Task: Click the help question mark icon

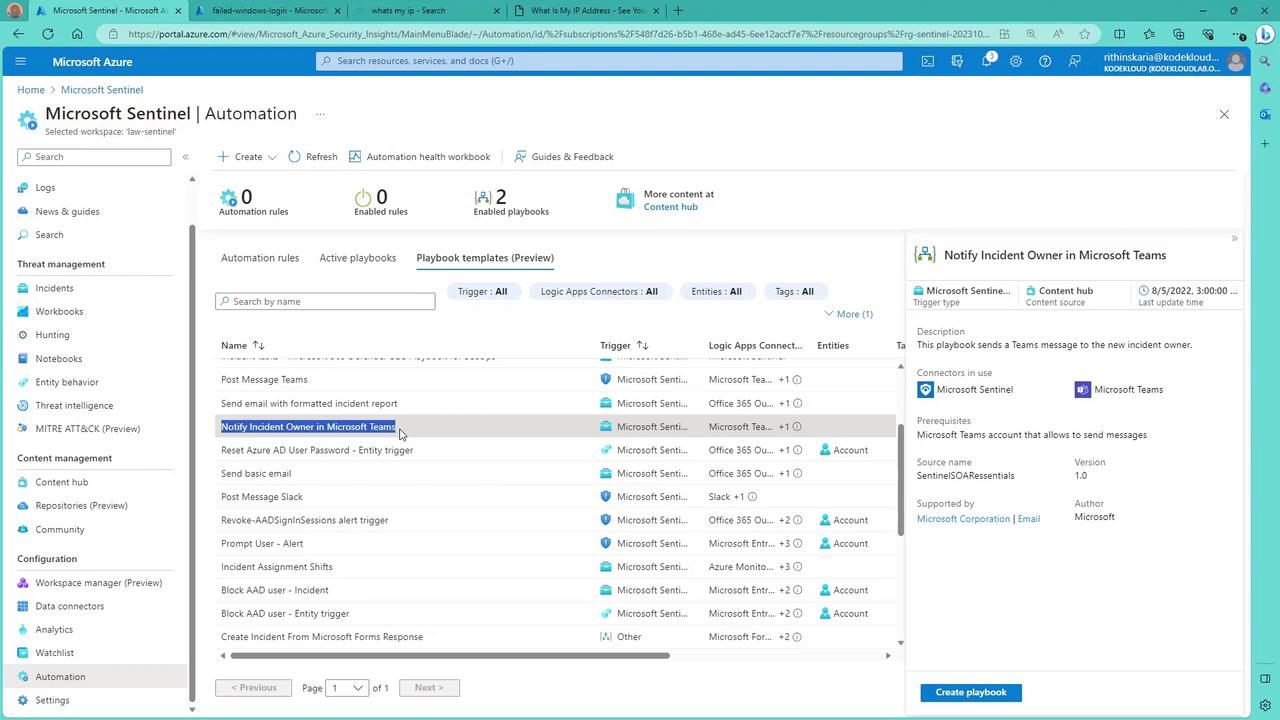Action: click(1045, 61)
